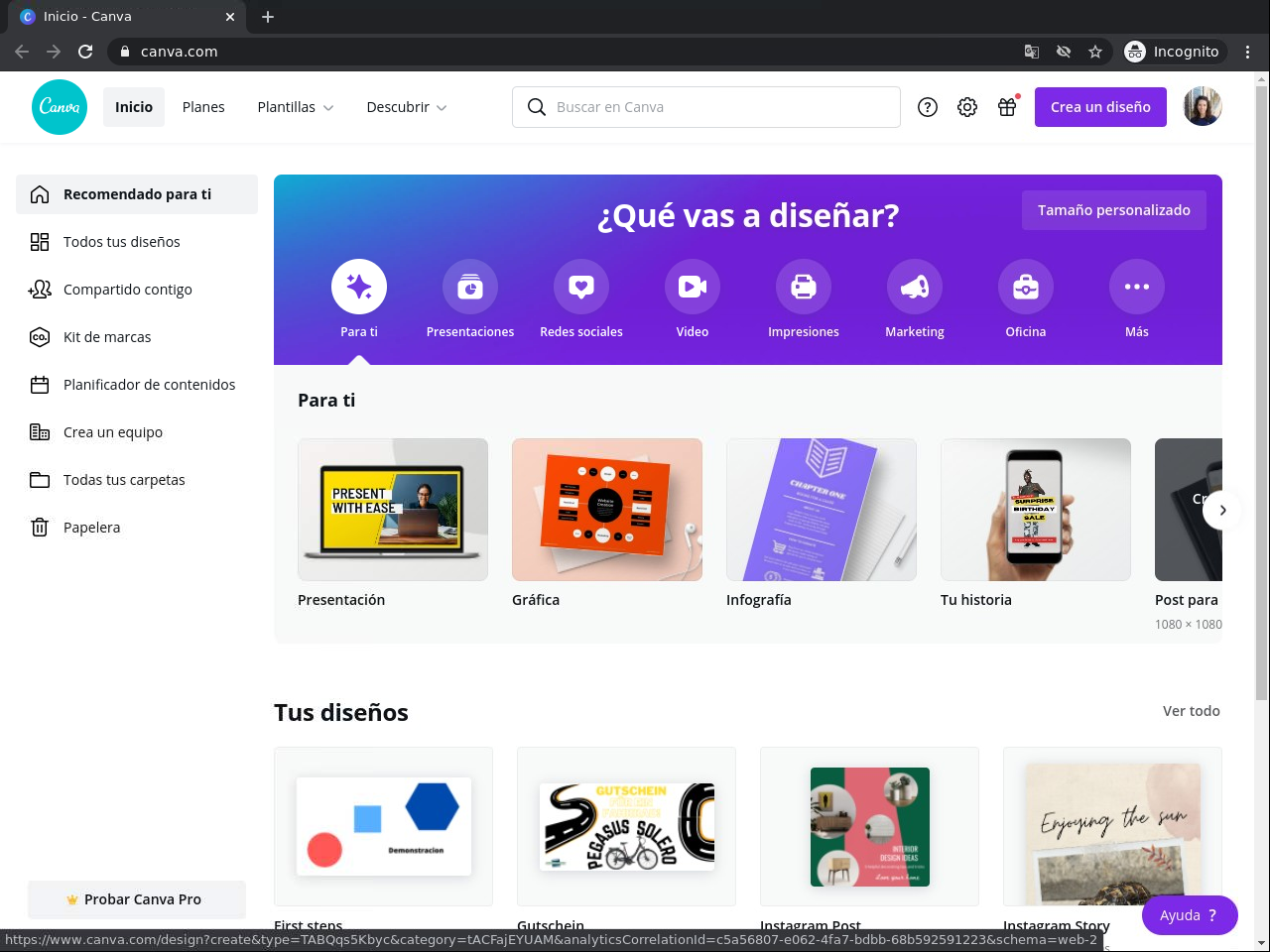Open the gift box notifications icon
Viewport: 1270px width, 952px height.
pyautogui.click(x=1007, y=107)
